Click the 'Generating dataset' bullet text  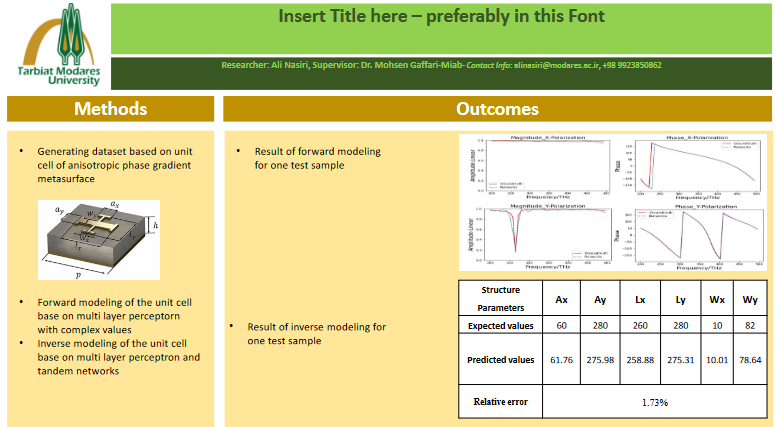pos(108,164)
